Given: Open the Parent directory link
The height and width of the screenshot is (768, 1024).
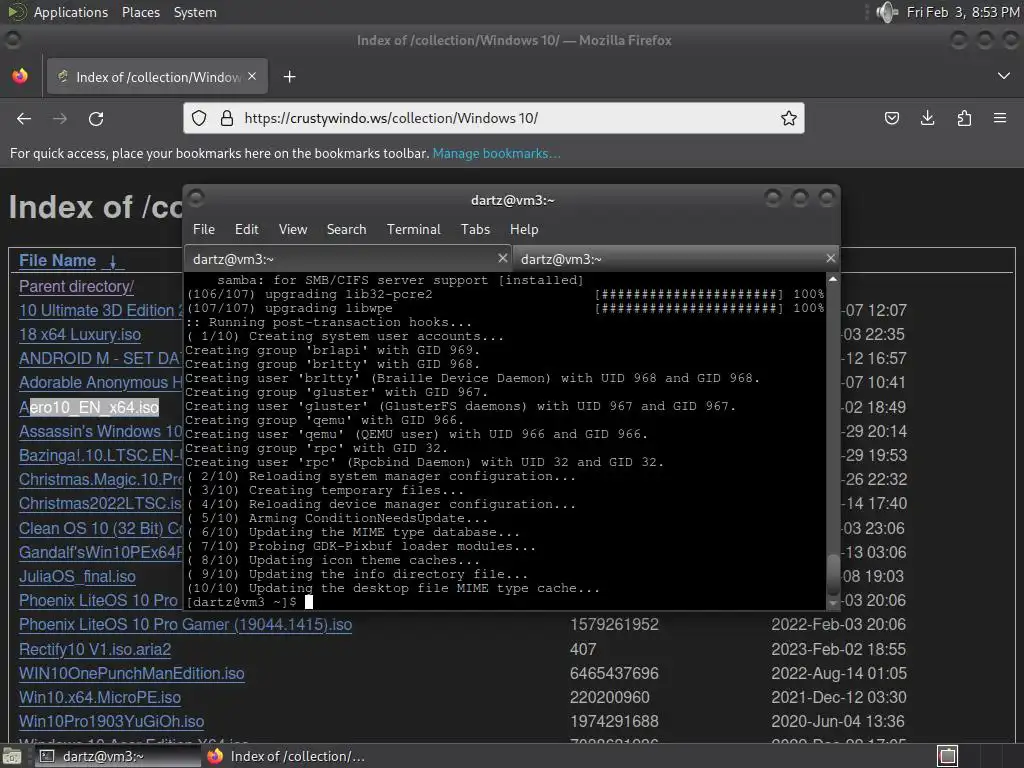Looking at the screenshot, I should tap(76, 287).
